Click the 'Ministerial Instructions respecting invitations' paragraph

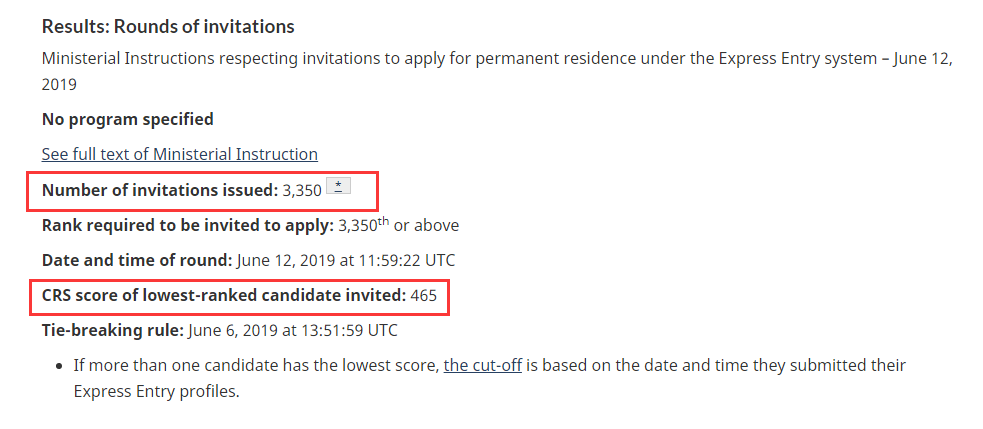[x=497, y=72]
